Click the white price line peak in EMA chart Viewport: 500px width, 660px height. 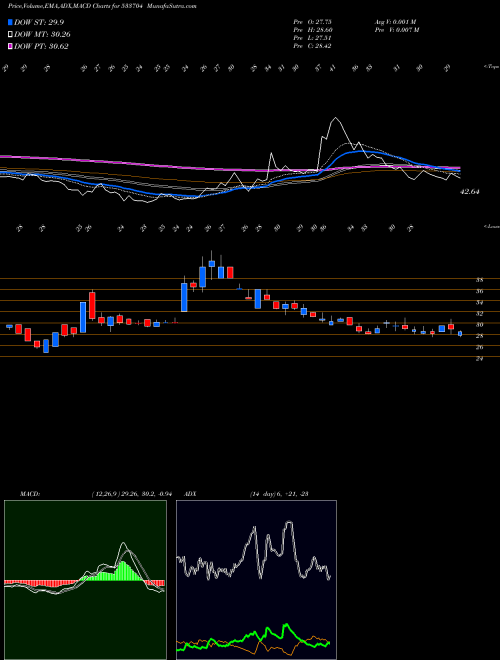(335, 118)
